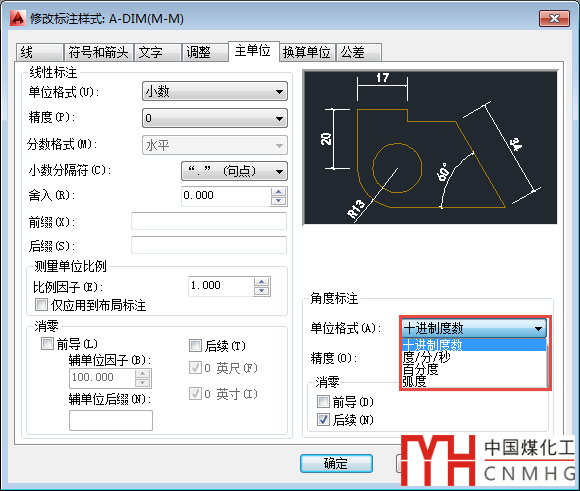Screen dimensions: 580x491
Task: Toggle linear 后续(T) zero suppression checkbox
Action: [195, 346]
